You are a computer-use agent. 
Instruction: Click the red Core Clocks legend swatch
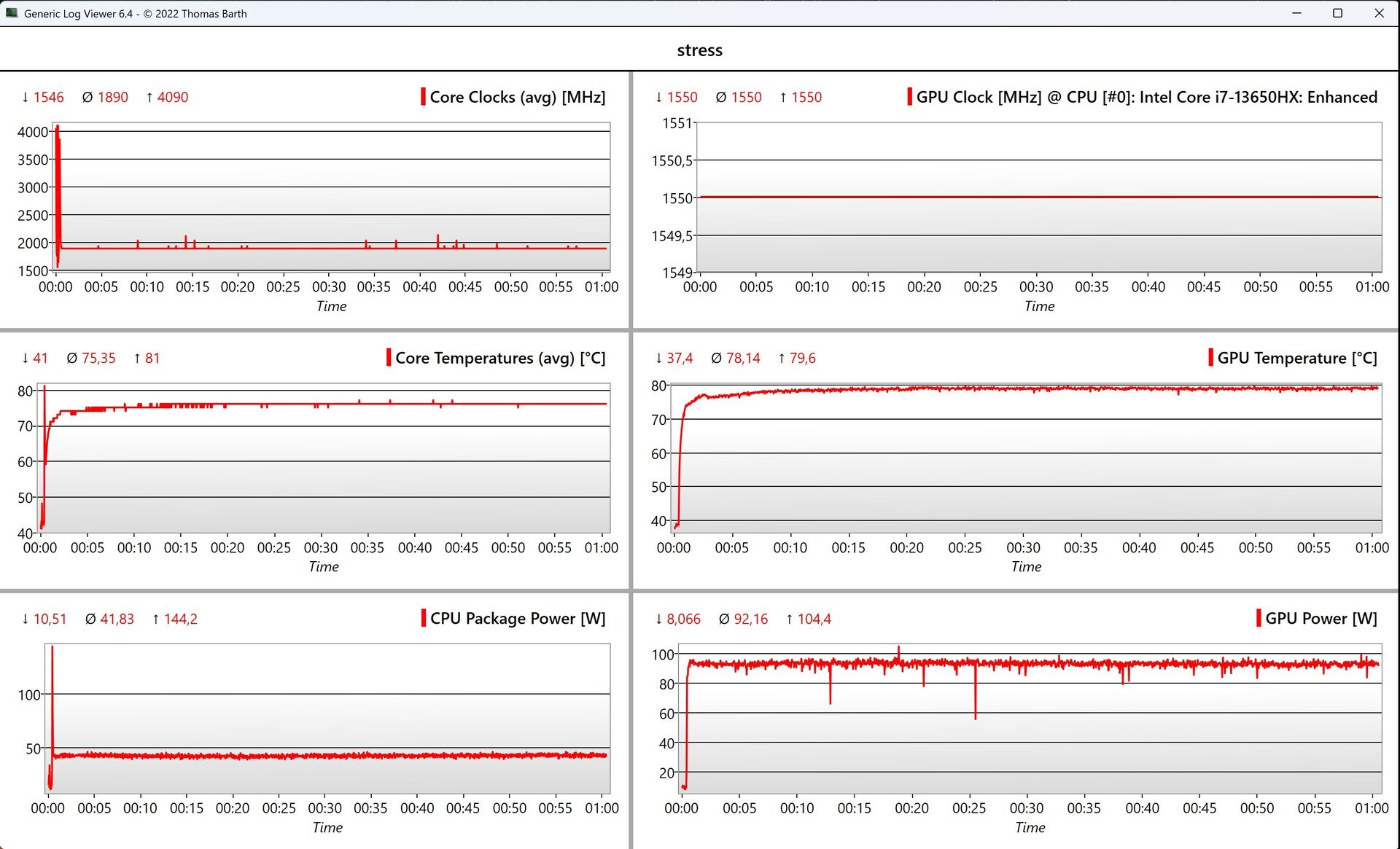[423, 97]
